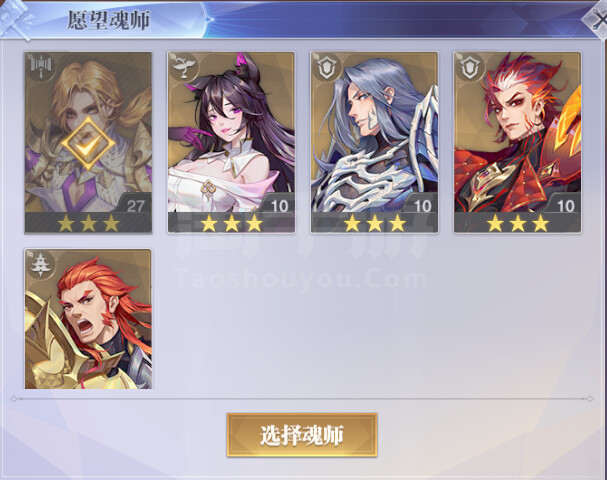Click the level 10 badge on fox-girl card
The height and width of the screenshot is (480, 607).
[277, 203]
